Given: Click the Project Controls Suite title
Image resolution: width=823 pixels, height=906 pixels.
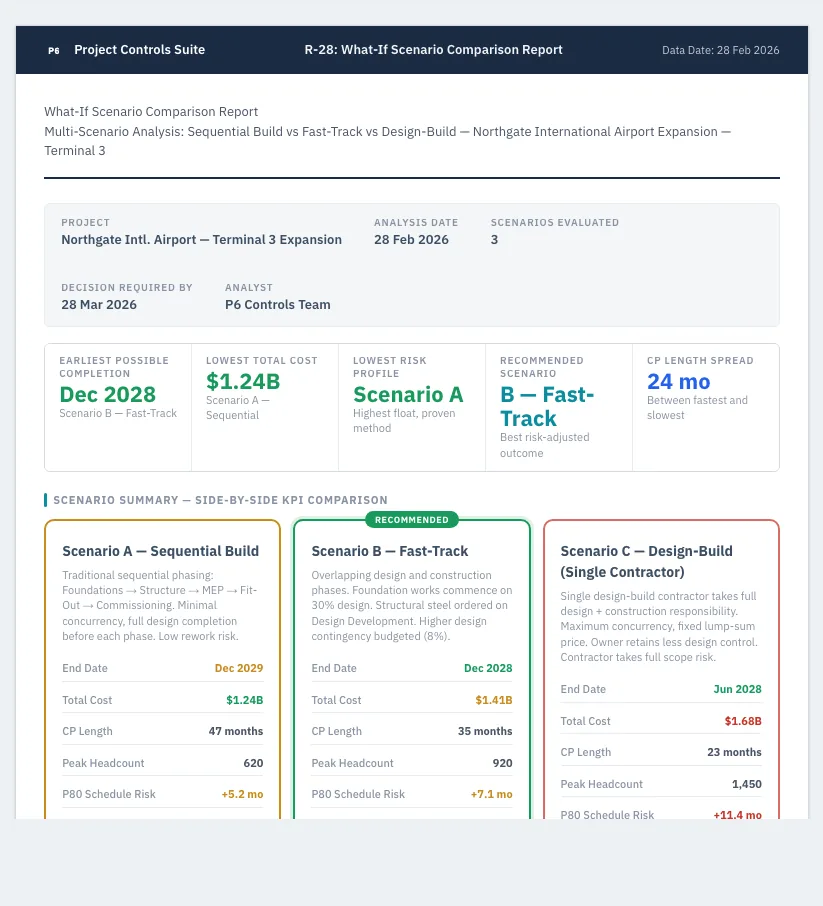Looking at the screenshot, I should pyautogui.click(x=139, y=50).
